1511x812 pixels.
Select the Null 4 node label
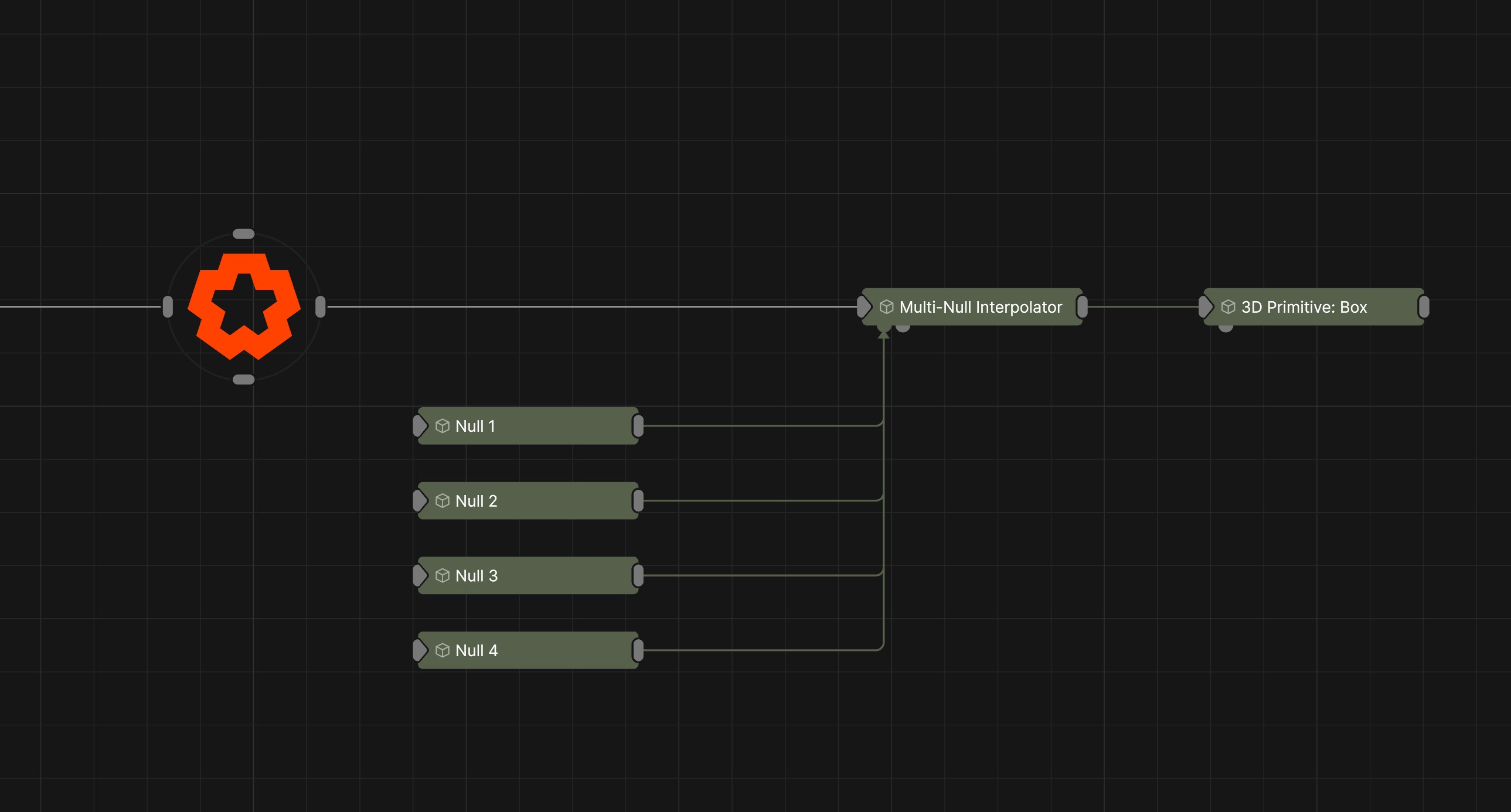tap(477, 651)
